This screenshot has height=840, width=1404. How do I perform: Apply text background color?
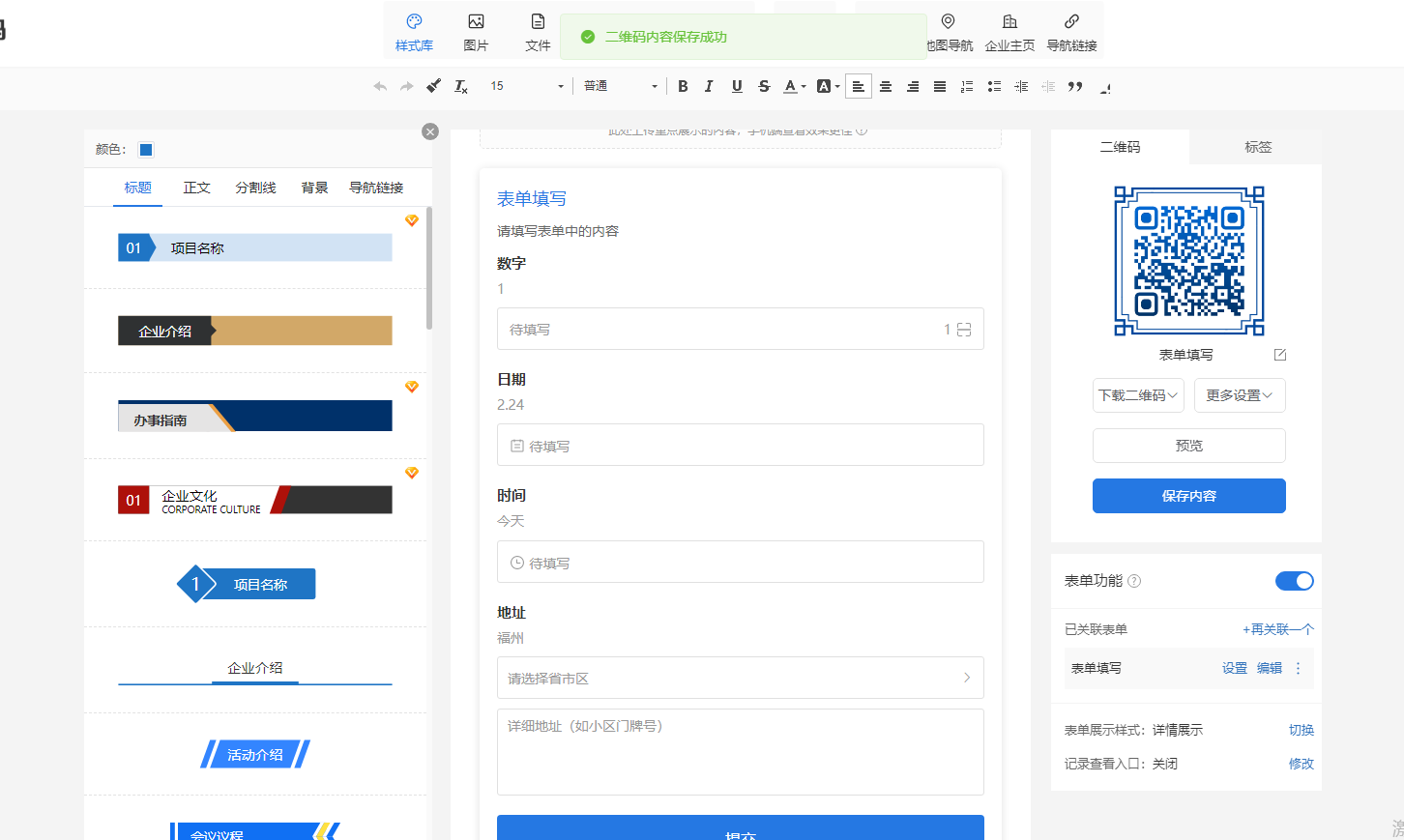click(x=823, y=86)
